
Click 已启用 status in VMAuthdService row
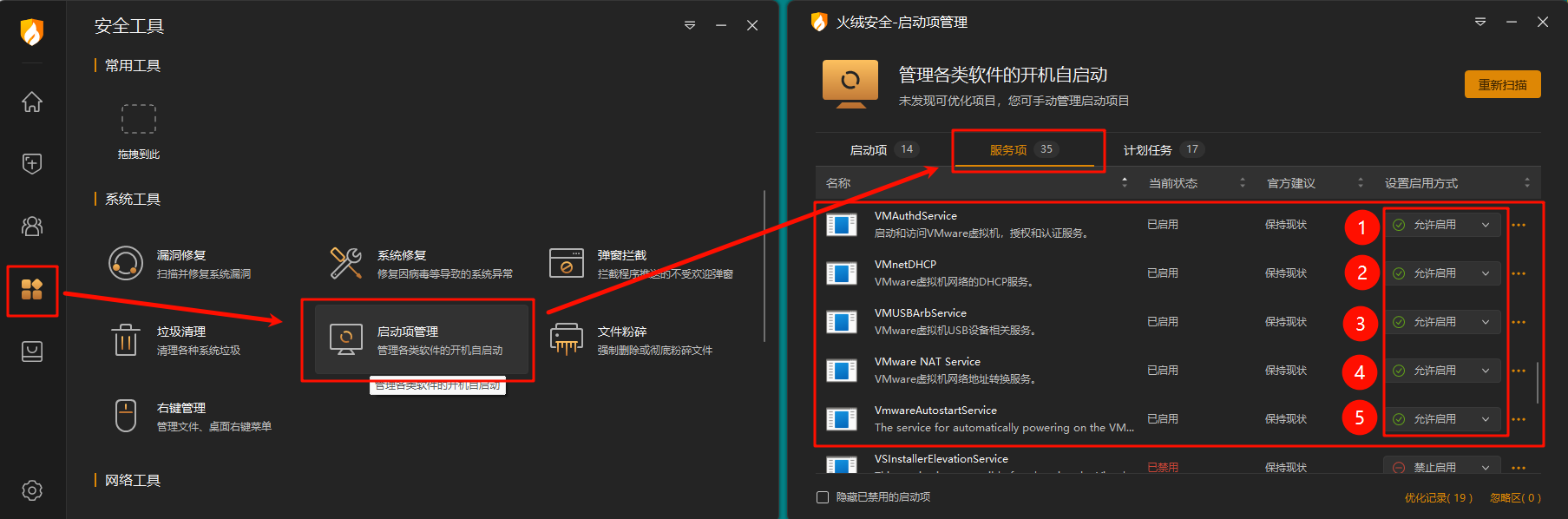pos(1163,225)
